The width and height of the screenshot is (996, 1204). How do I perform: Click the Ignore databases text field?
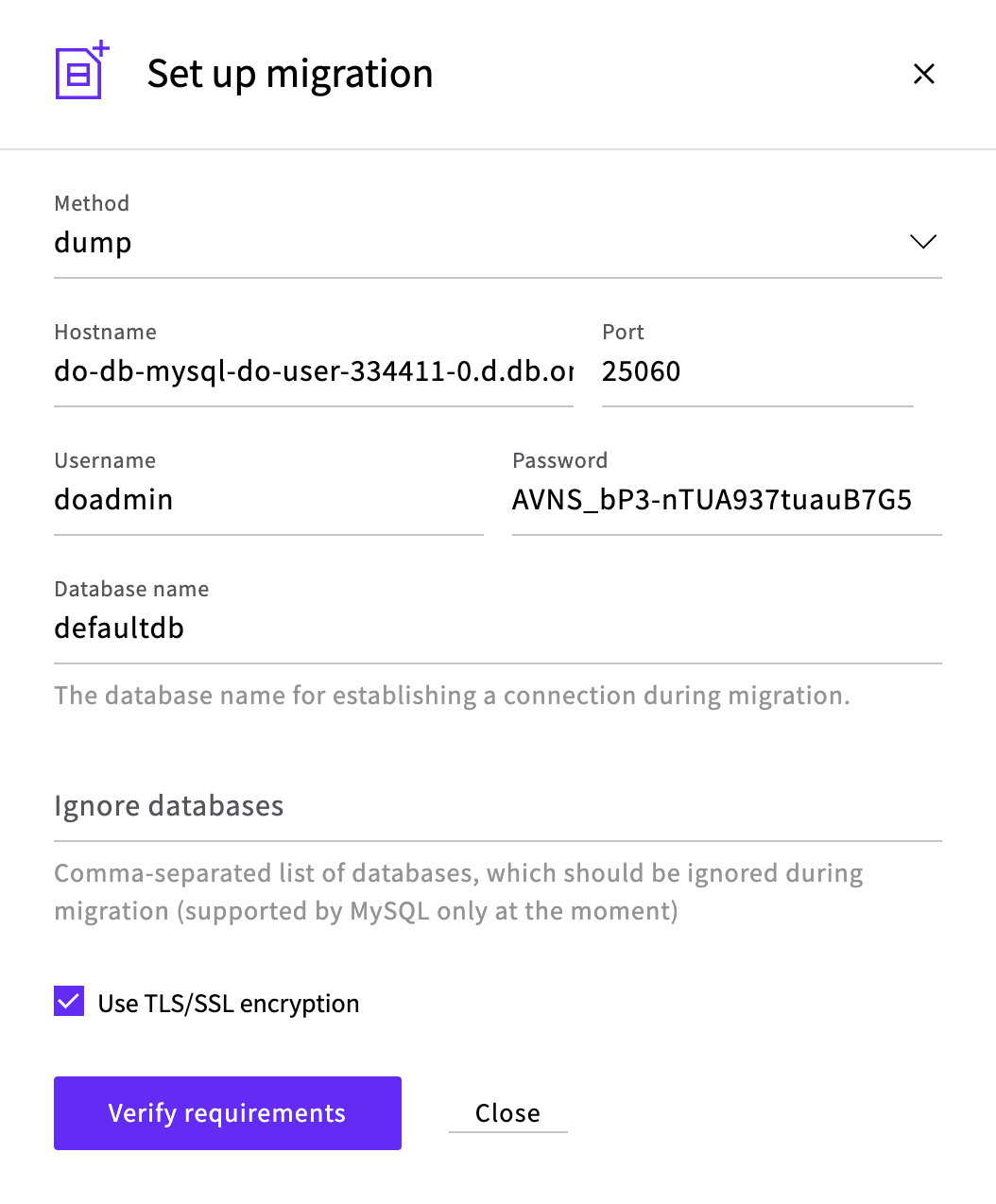coord(497,806)
